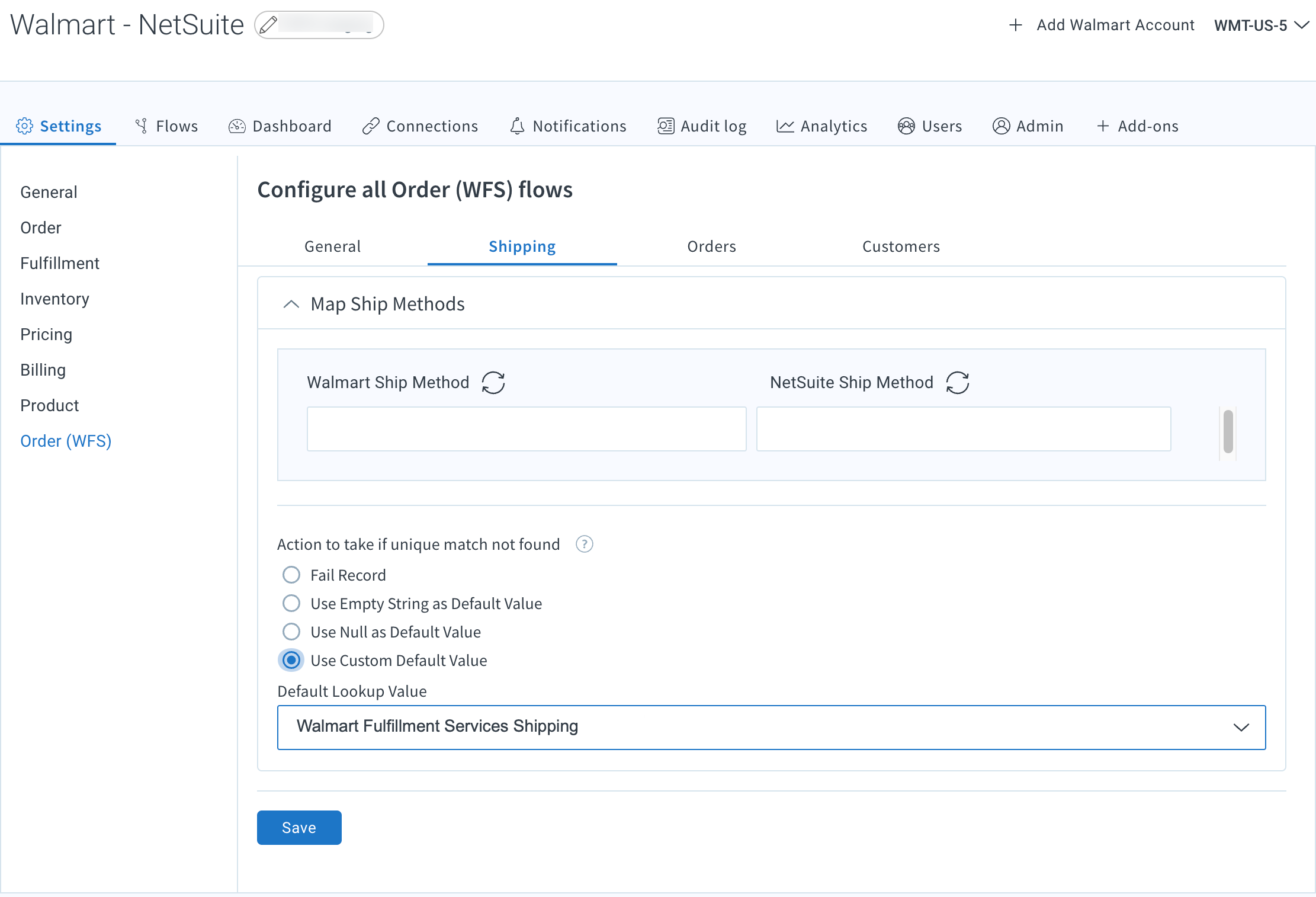Switch to the General sub-tab
The image size is (1316, 897).
tap(333, 246)
